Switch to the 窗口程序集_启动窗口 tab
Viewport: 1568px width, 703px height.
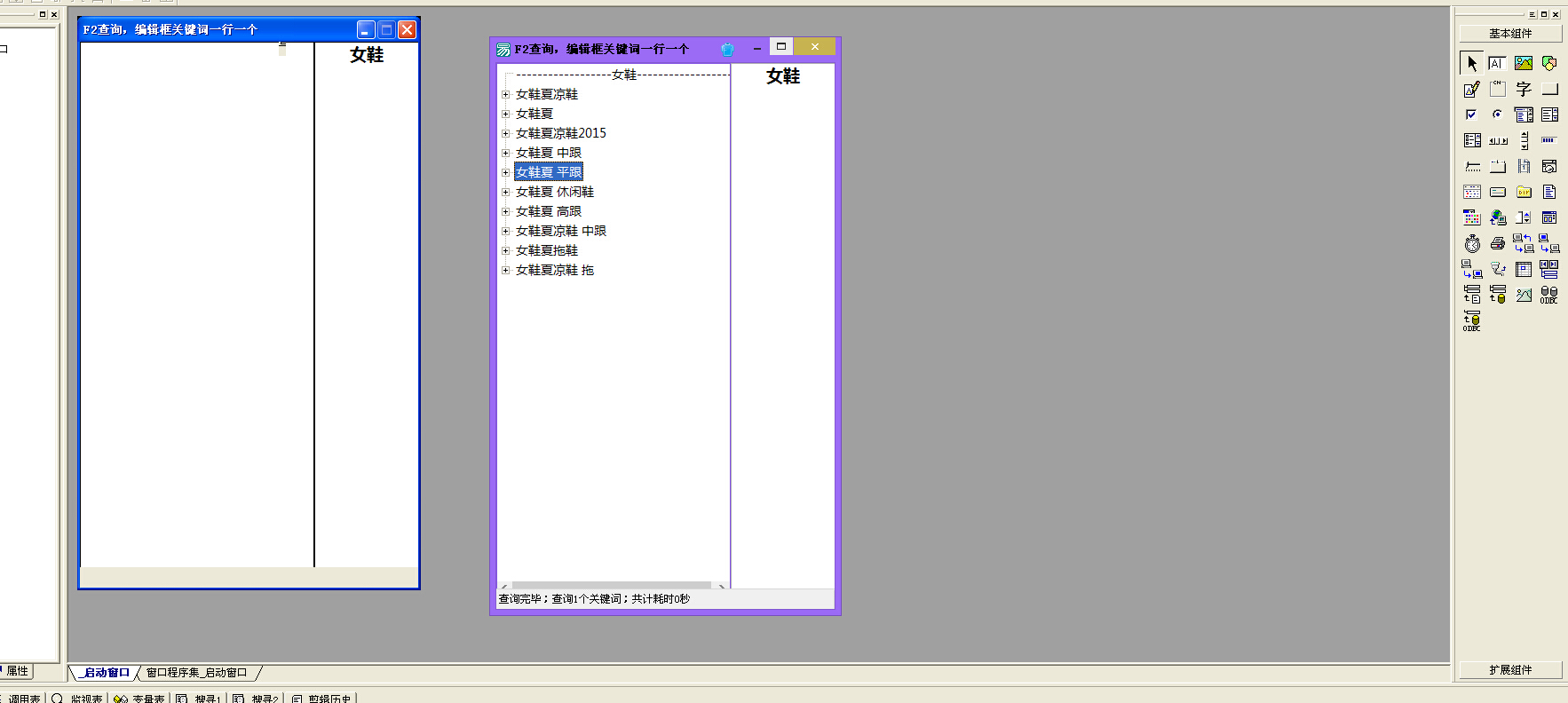pos(196,673)
